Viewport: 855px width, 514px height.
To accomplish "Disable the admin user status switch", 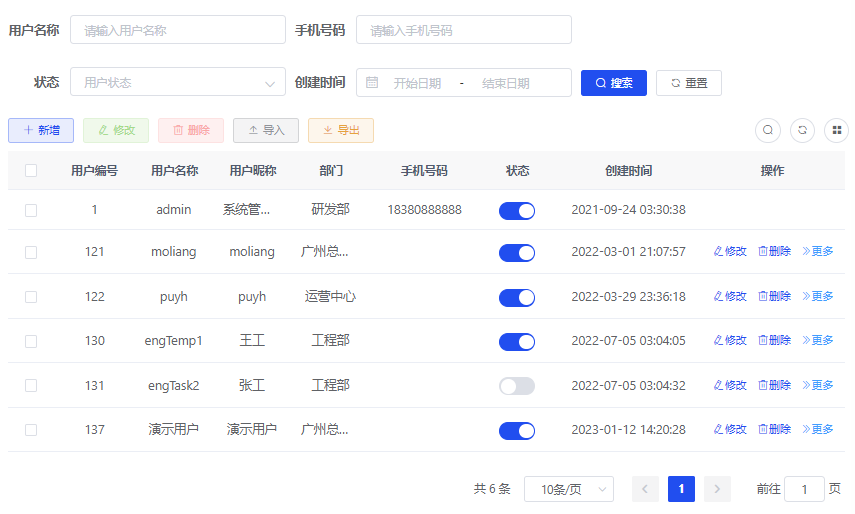I will point(517,210).
